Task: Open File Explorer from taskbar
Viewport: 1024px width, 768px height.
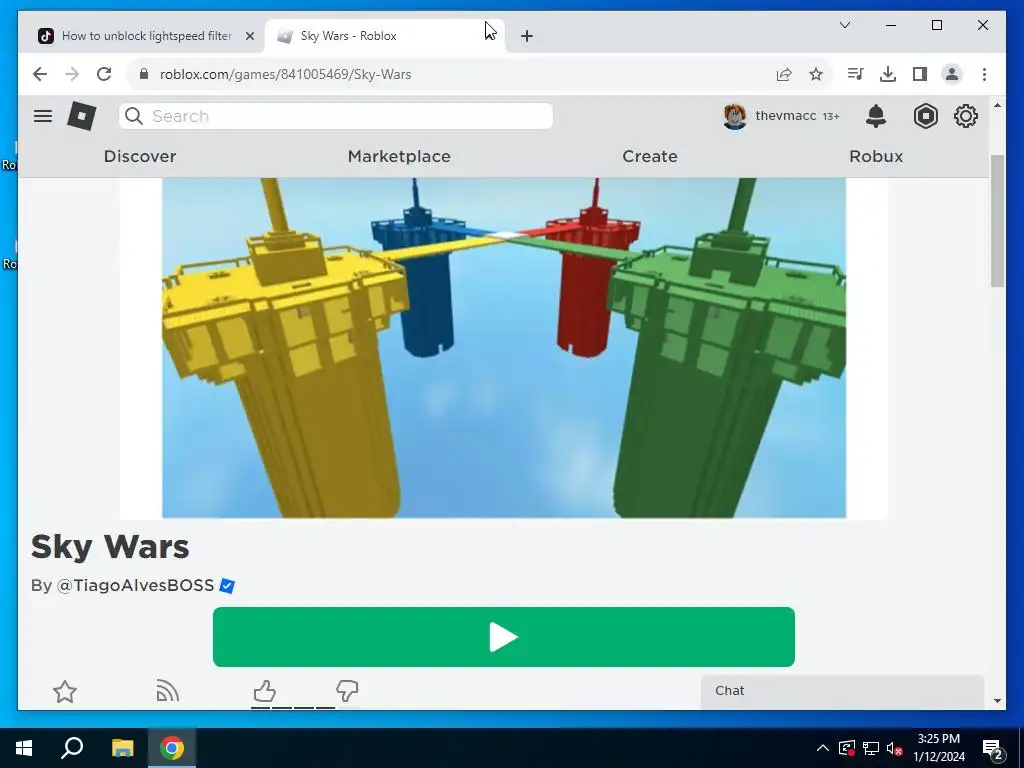Action: pyautogui.click(x=122, y=748)
